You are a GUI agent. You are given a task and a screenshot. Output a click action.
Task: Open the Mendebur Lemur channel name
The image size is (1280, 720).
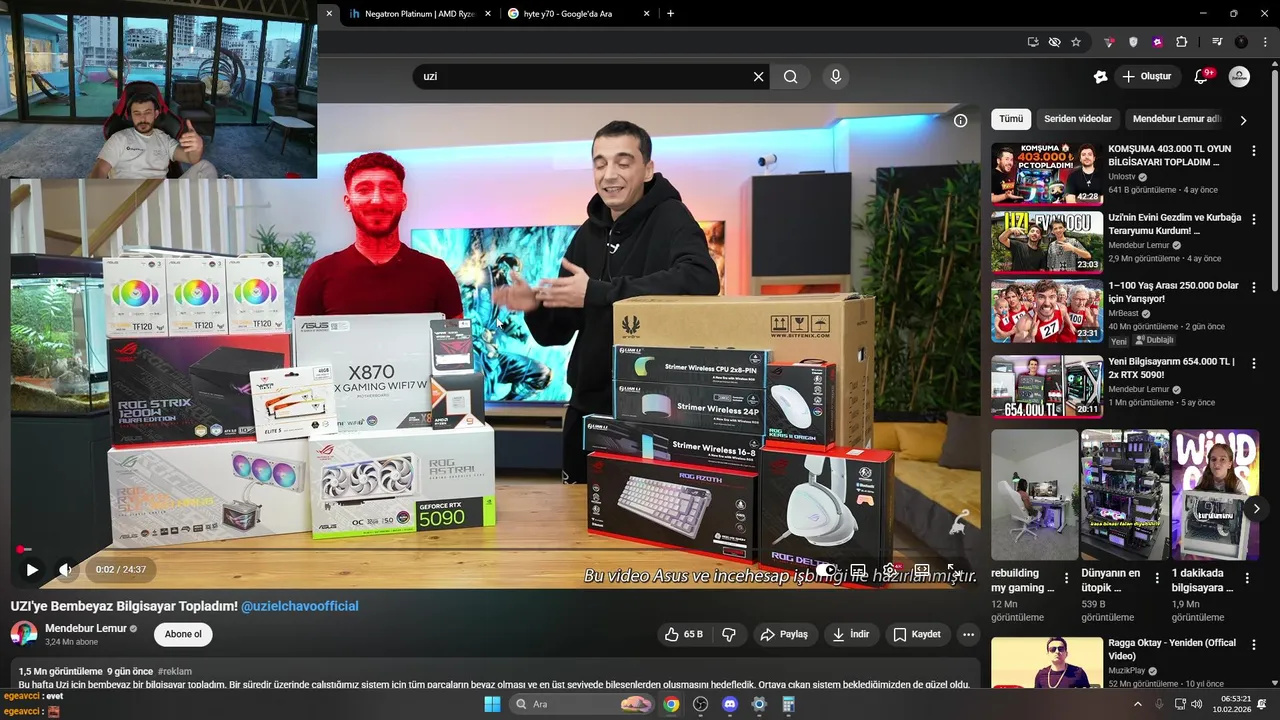(x=86, y=628)
